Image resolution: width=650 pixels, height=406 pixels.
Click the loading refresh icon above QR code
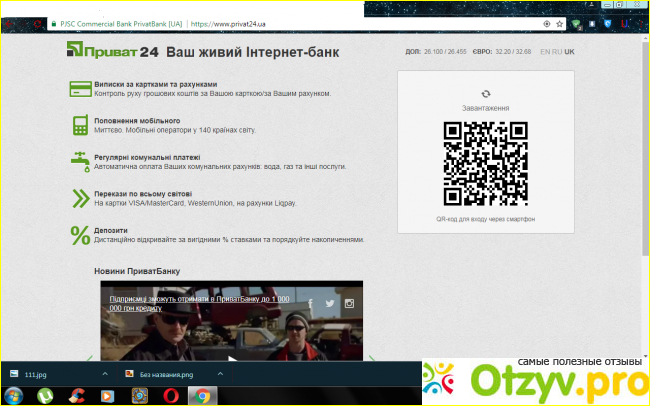[x=486, y=93]
